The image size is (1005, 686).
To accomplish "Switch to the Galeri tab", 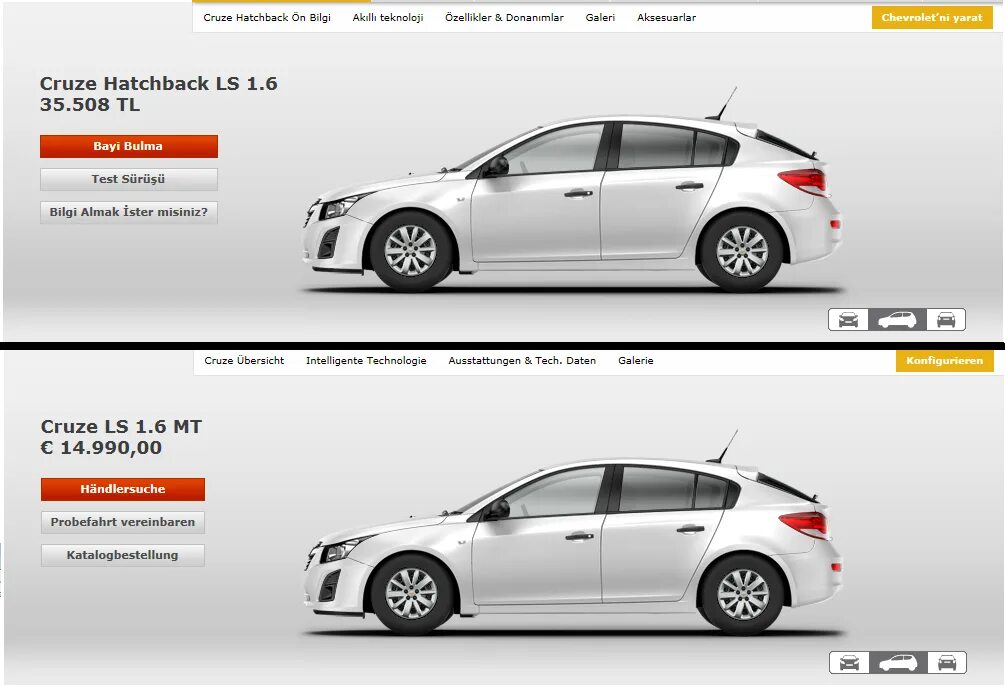I will click(x=600, y=17).
